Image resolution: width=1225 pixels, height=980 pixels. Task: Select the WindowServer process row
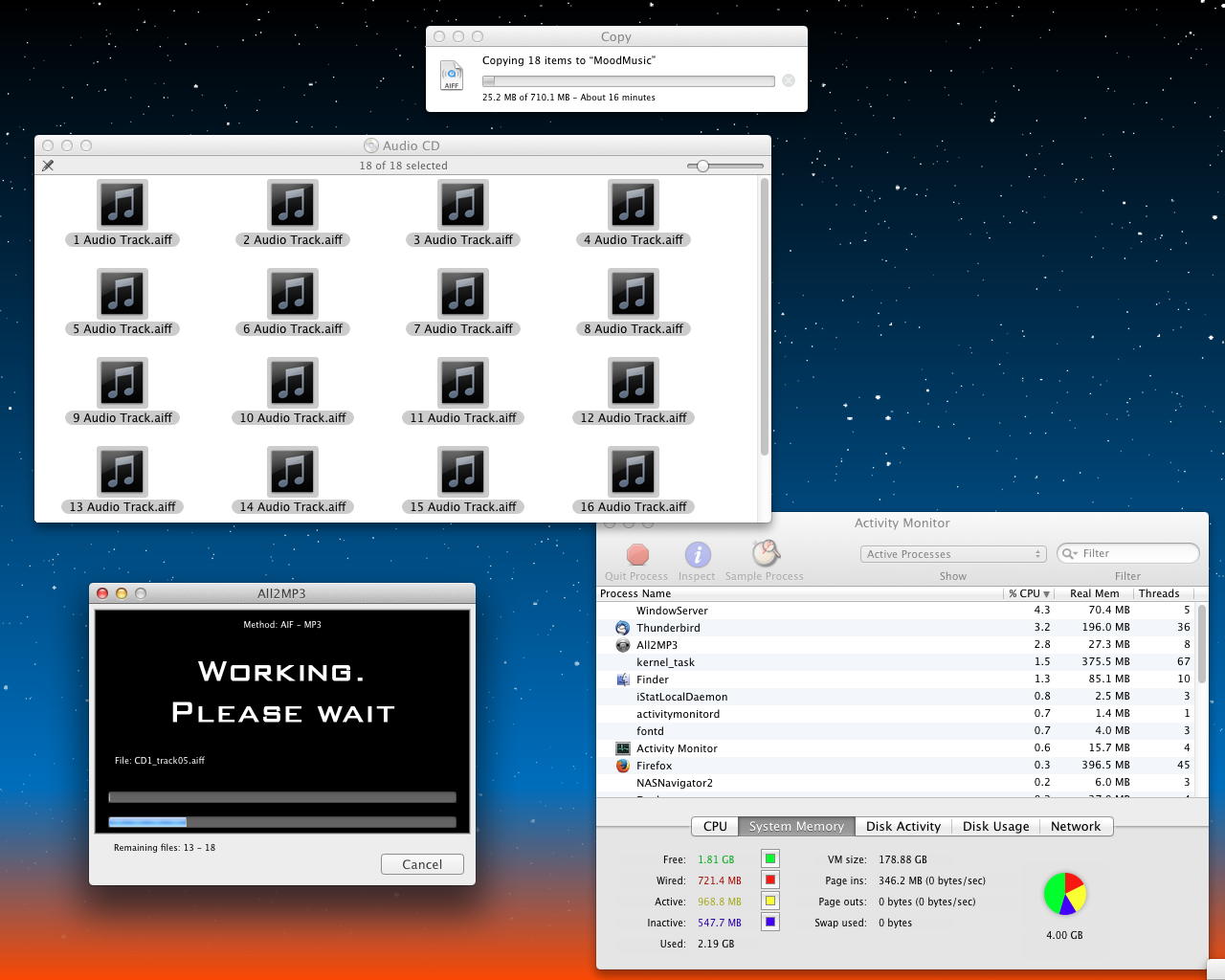pos(895,611)
